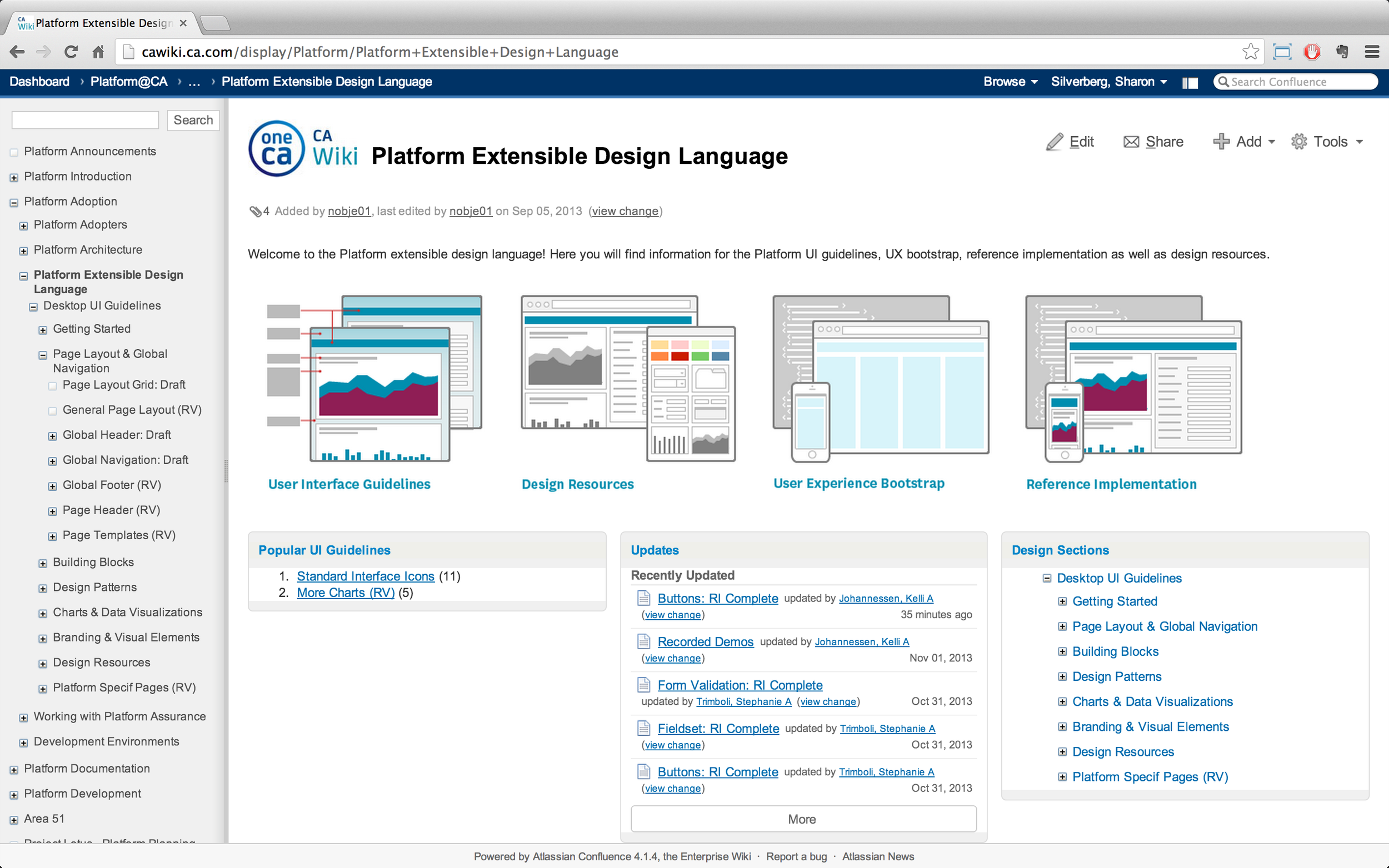
Task: Click the Tools gear icon
Action: coord(1299,141)
